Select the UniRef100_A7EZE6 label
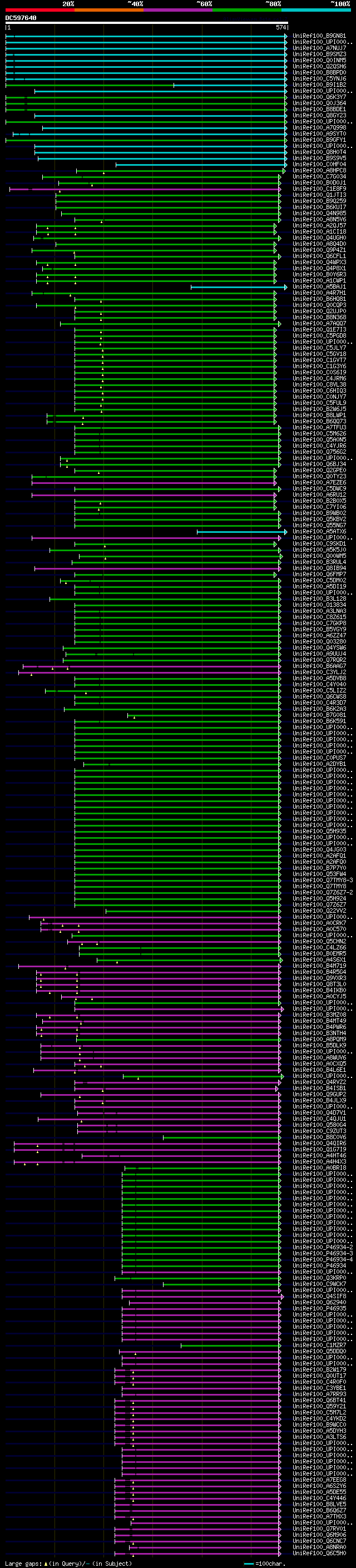Image resolution: width=356 pixels, height=1568 pixels. 319,483
